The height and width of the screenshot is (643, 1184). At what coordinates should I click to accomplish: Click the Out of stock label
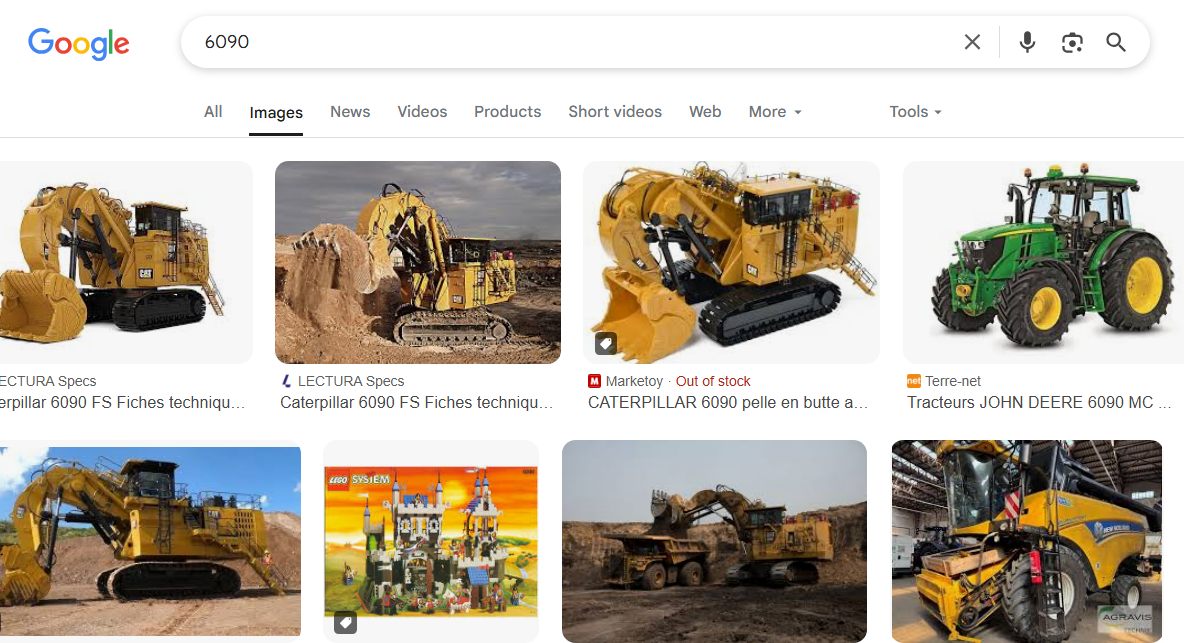point(713,381)
